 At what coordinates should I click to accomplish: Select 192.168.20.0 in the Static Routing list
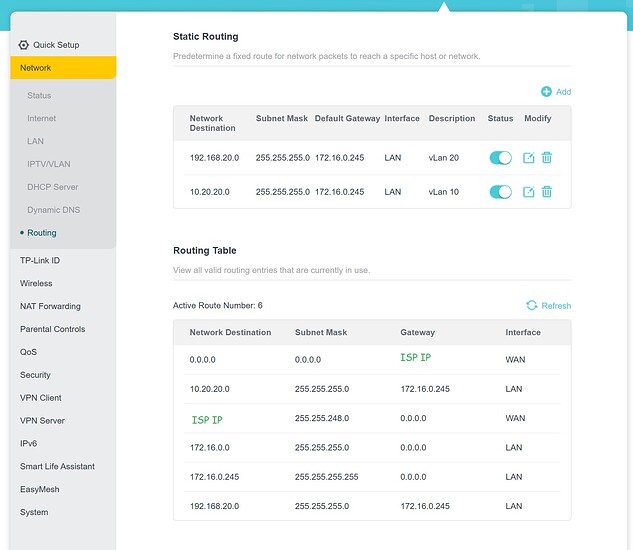(x=214, y=158)
